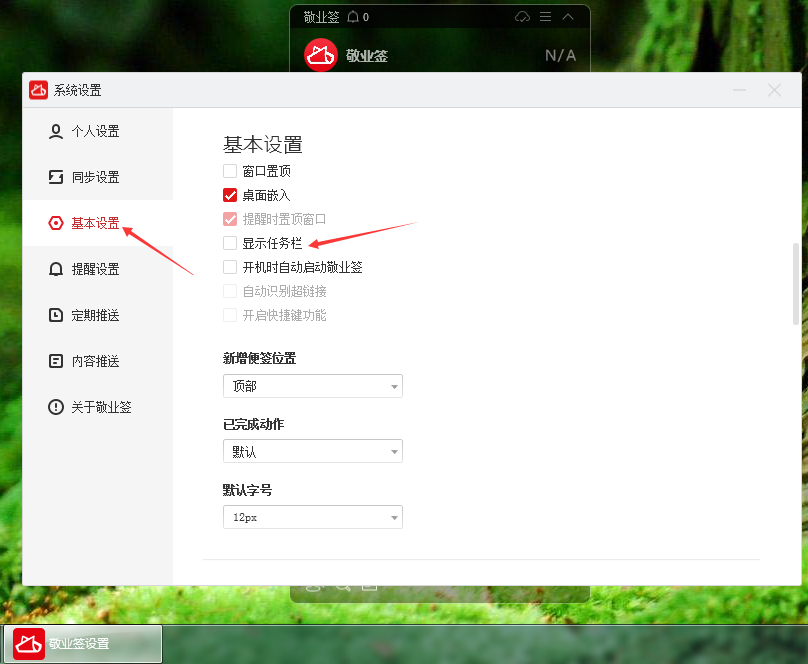Click the bell icon beside 提醒设置
808x664 pixels.
coord(56,269)
